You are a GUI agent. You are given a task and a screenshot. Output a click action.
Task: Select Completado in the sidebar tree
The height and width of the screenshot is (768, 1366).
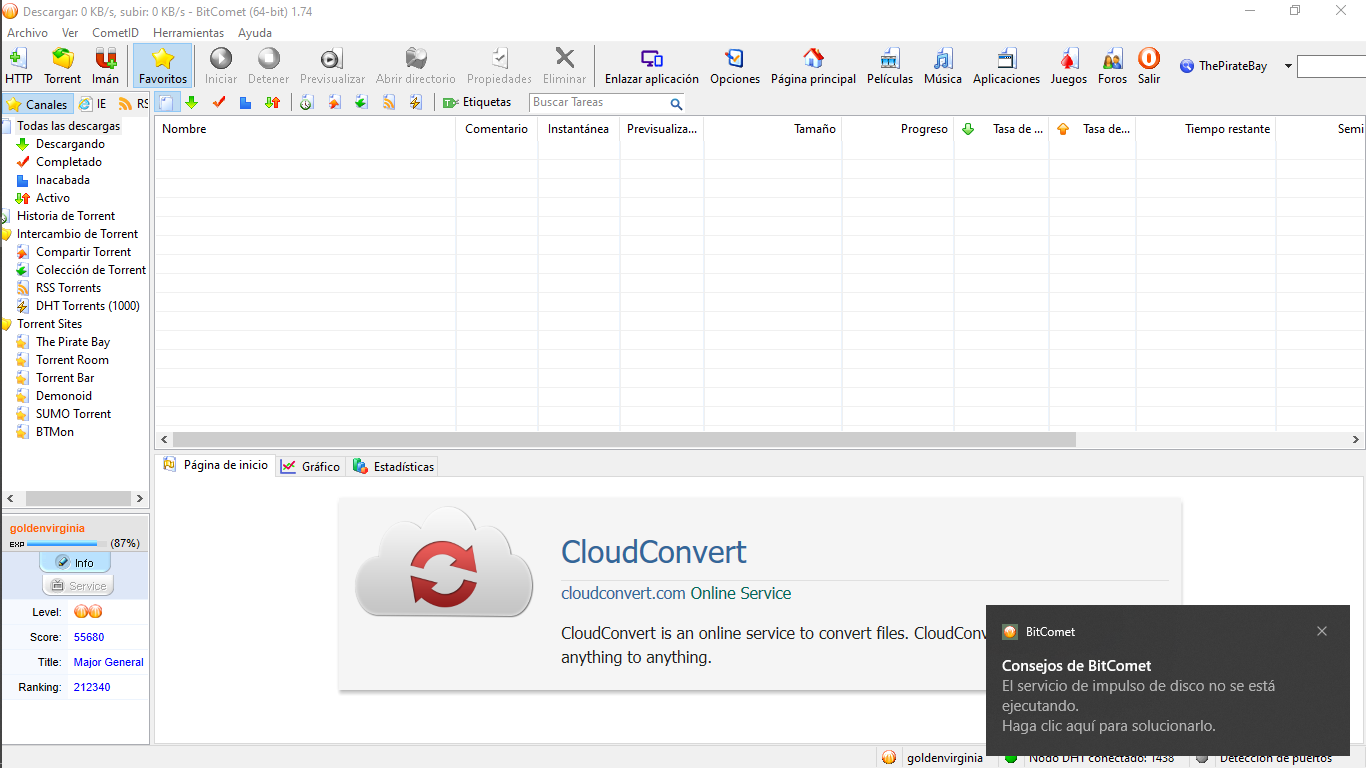point(68,162)
